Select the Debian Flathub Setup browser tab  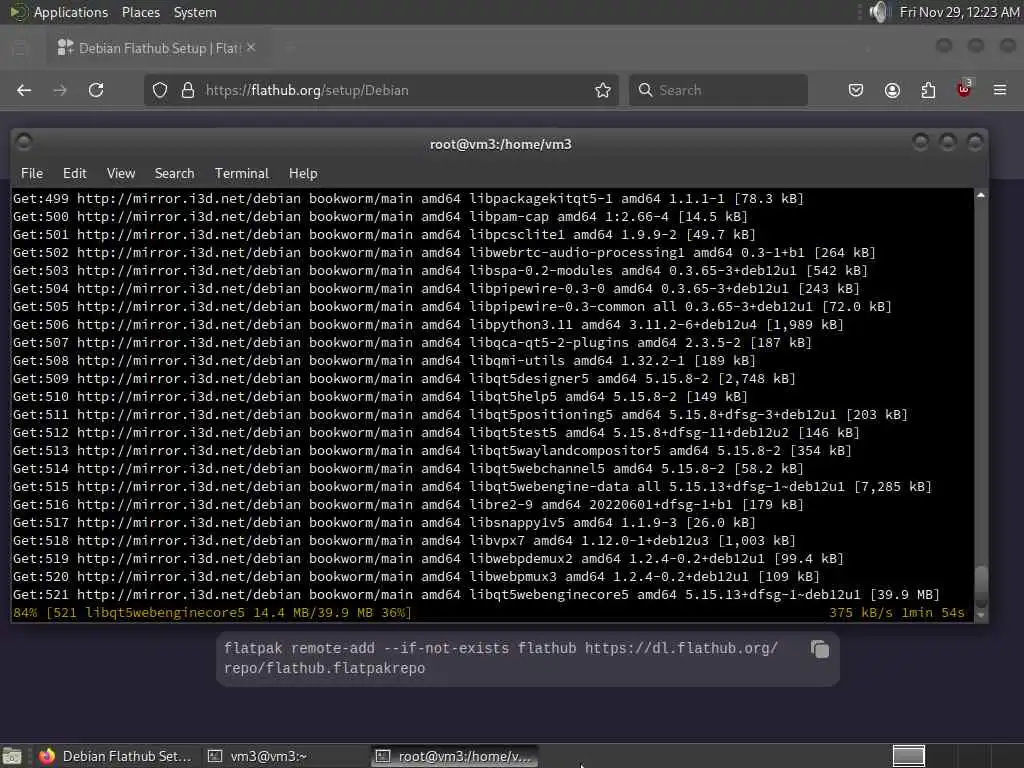[x=157, y=48]
